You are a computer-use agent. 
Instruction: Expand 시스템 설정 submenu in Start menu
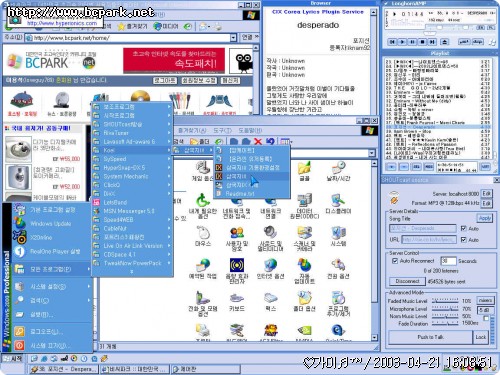[52, 286]
